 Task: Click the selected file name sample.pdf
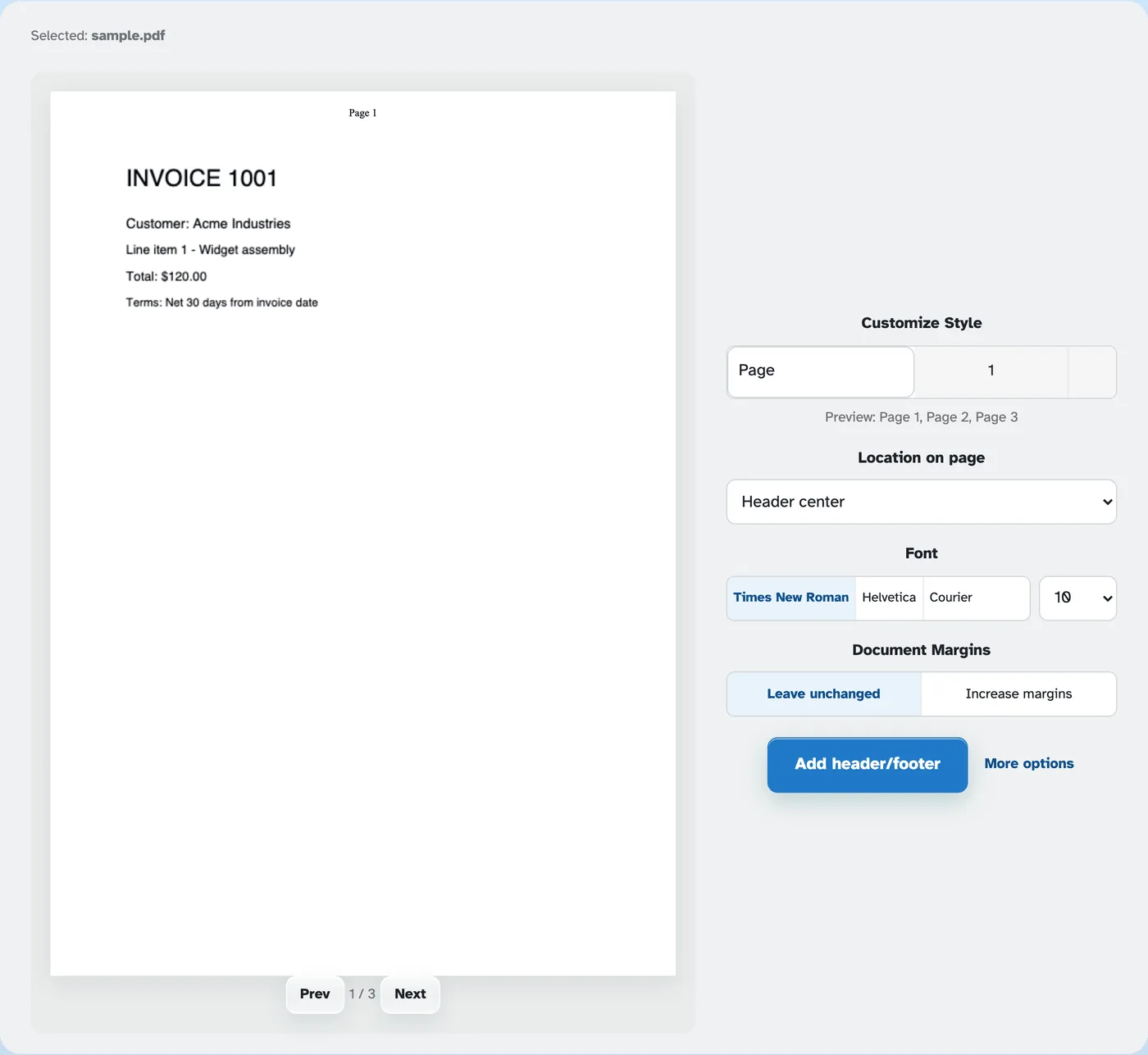pyautogui.click(x=128, y=35)
